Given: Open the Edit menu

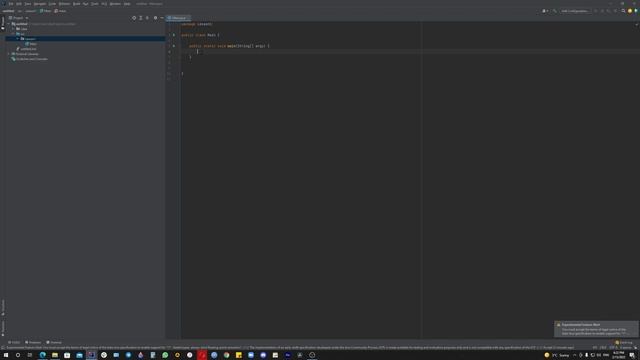Looking at the screenshot, I should (x=19, y=4).
